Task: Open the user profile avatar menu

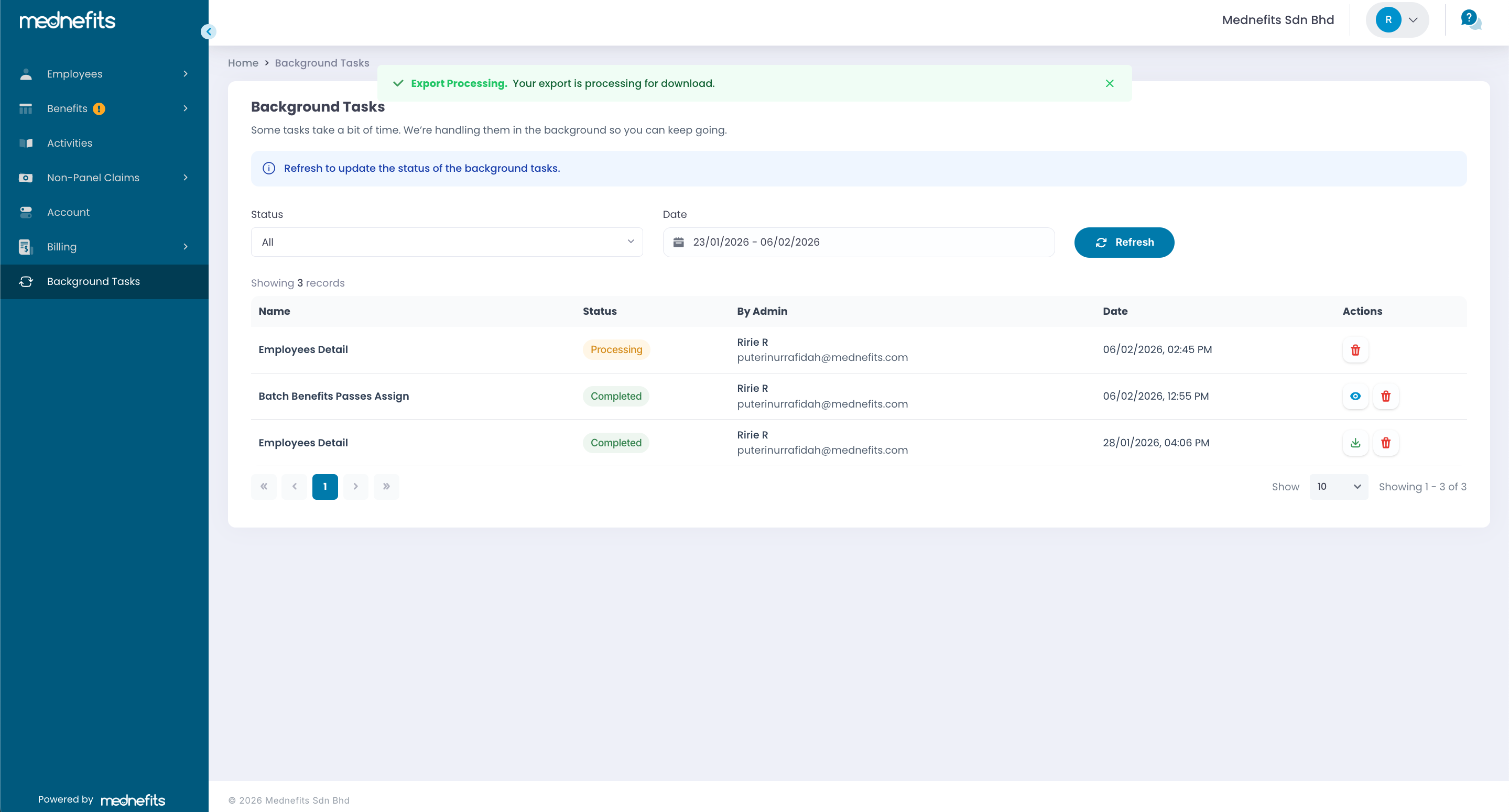Action: (1396, 20)
